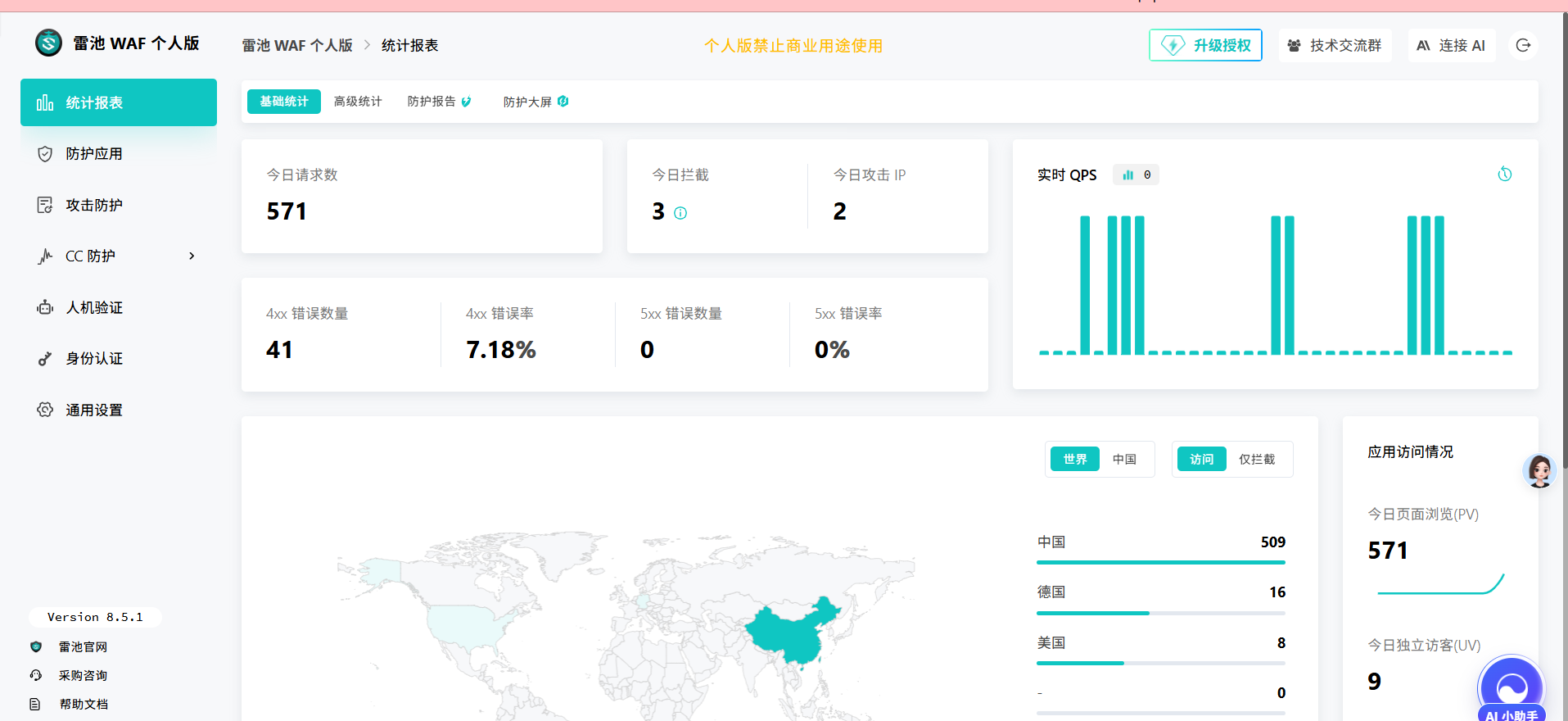Open the 雷池官网 link
The image size is (1568, 721).
[83, 646]
